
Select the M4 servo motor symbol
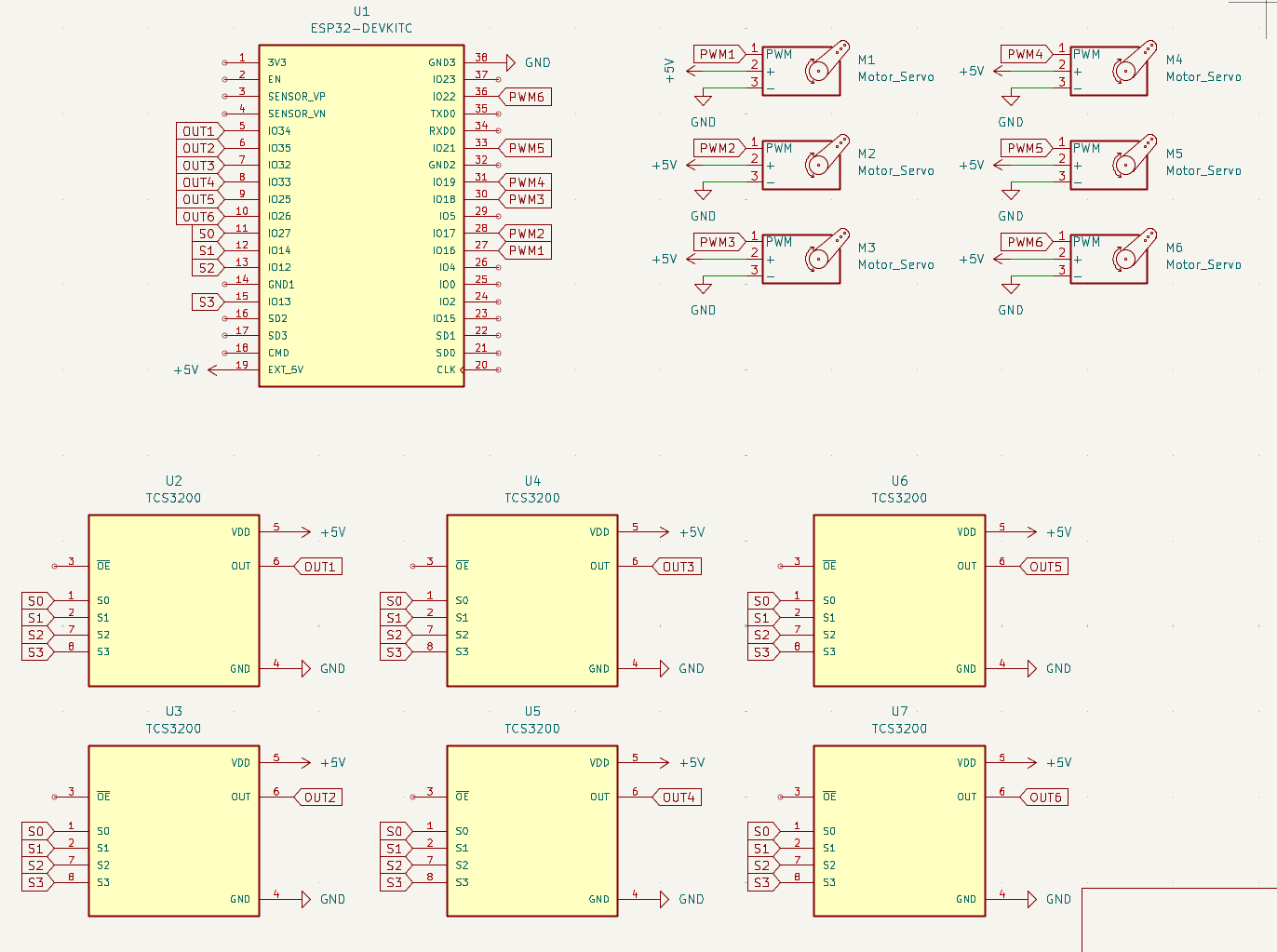(x=1109, y=71)
